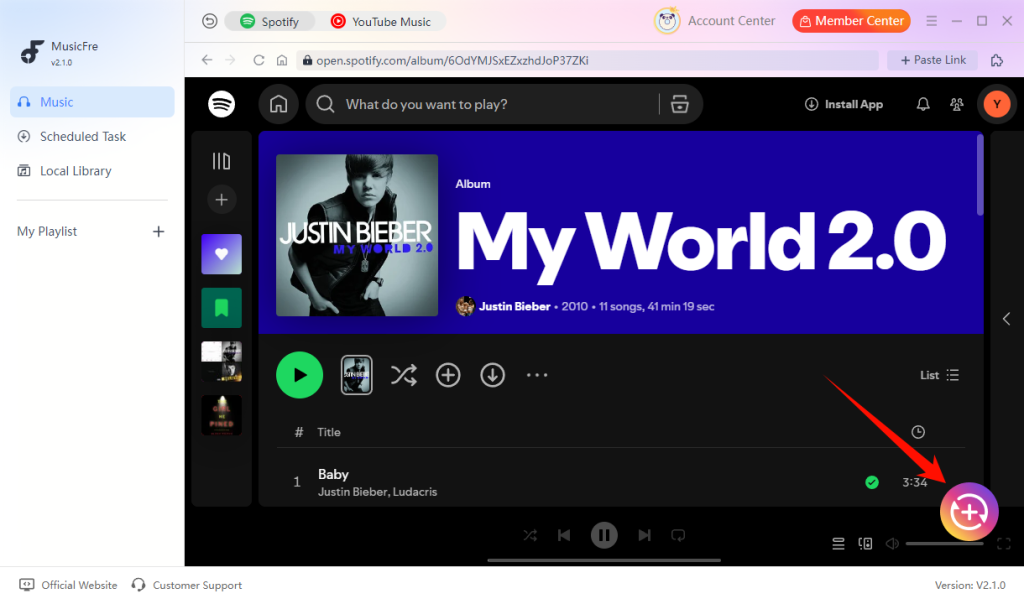Image resolution: width=1024 pixels, height=604 pixels.
Task: Reload the Spotify web page
Action: point(259,60)
